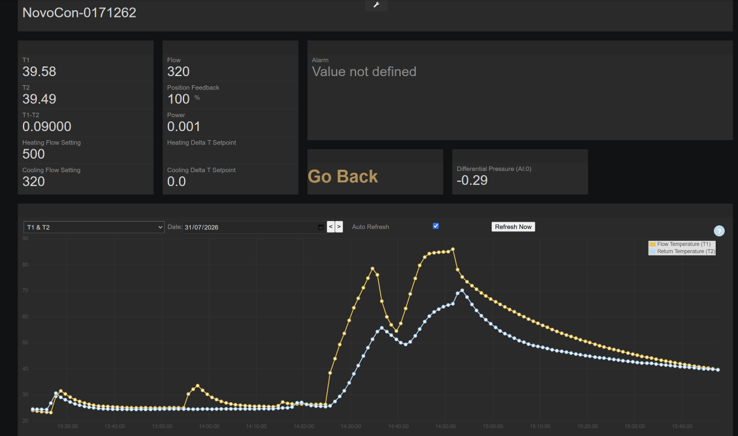This screenshot has width=738, height=436.
Task: Click Refresh Now button
Action: point(513,226)
